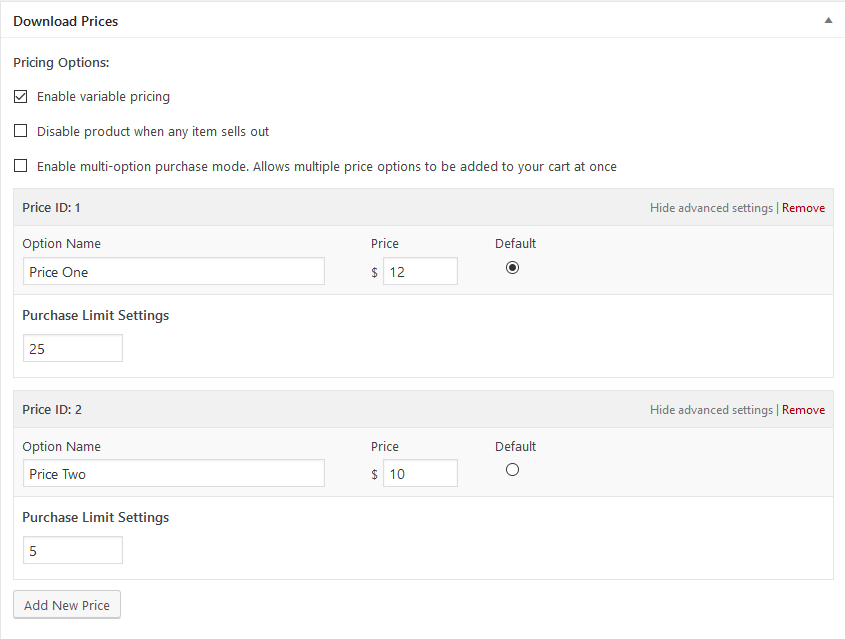The height and width of the screenshot is (639, 845).
Task: Click Option Name field containing Price One
Action: coord(173,272)
